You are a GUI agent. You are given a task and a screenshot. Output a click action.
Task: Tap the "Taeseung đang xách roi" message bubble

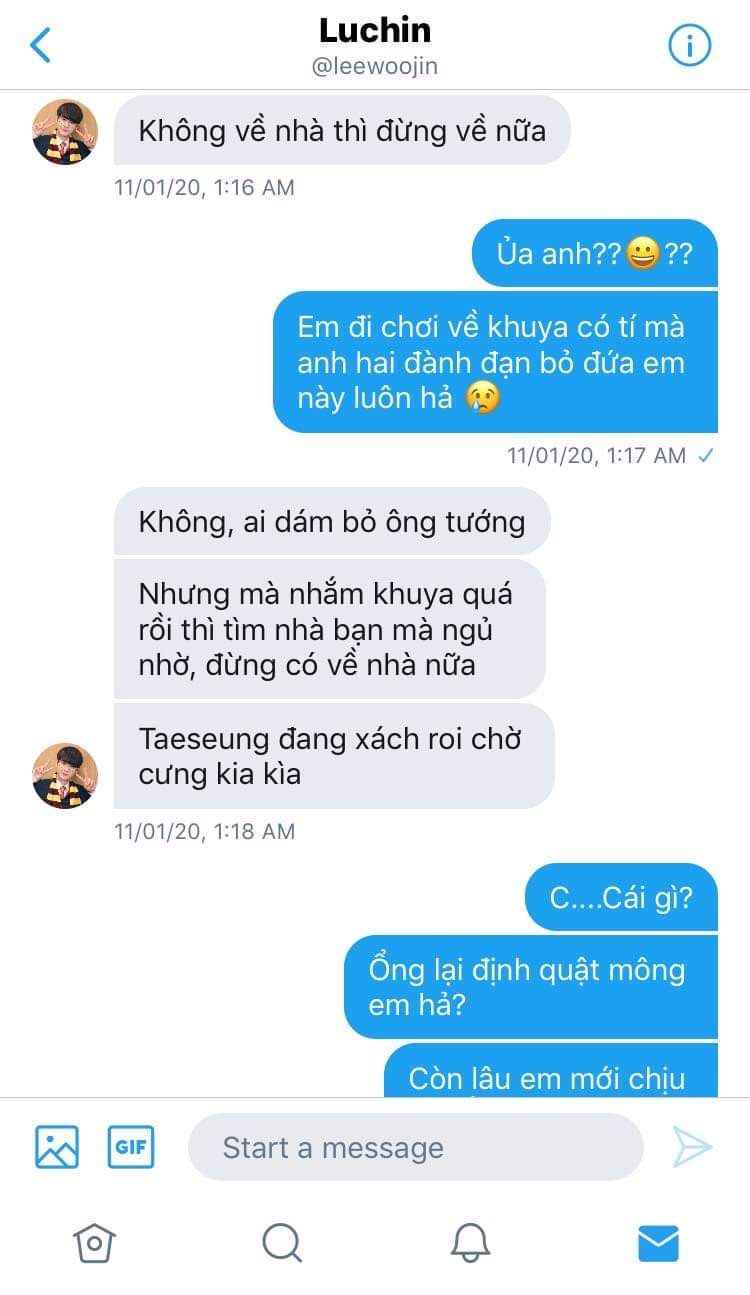click(334, 756)
